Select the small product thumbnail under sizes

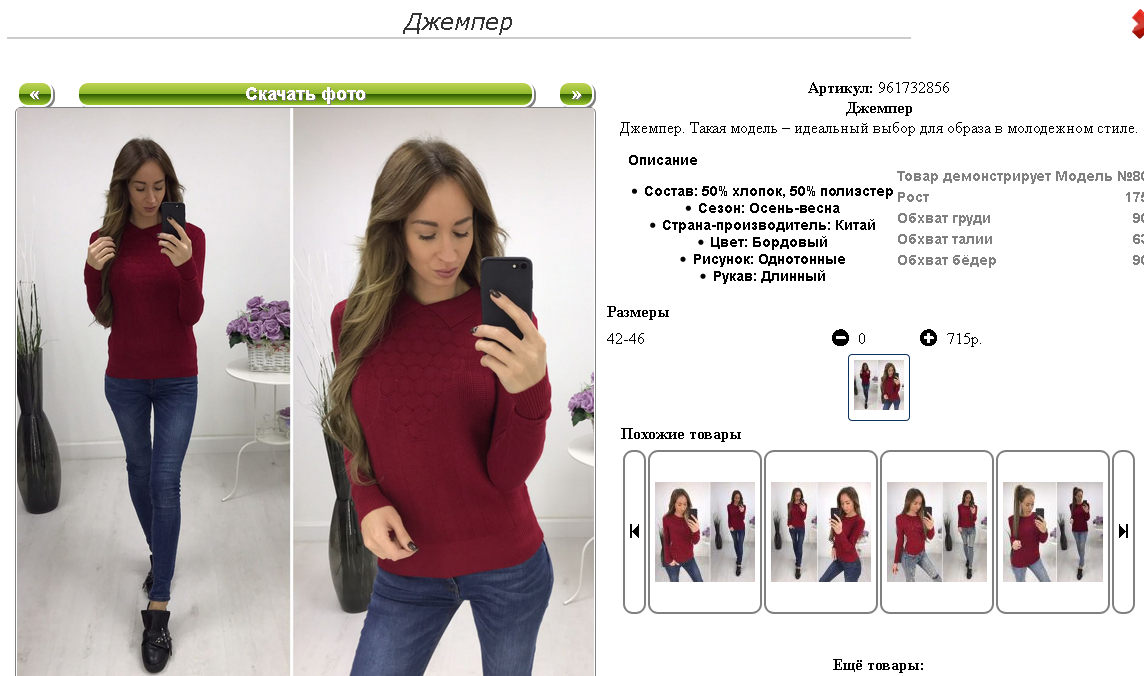click(878, 387)
